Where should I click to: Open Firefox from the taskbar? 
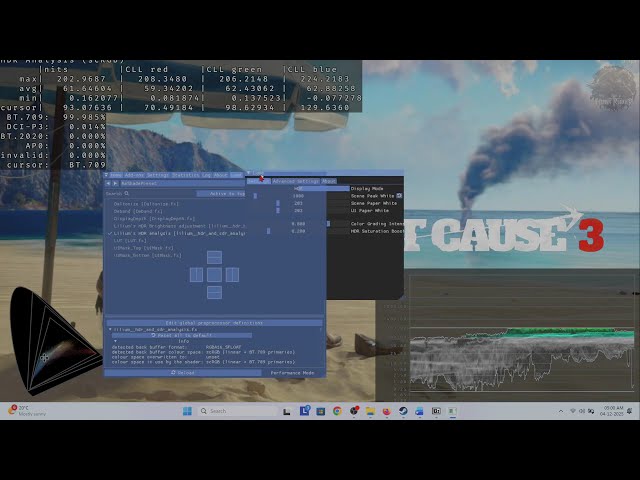coord(387,411)
